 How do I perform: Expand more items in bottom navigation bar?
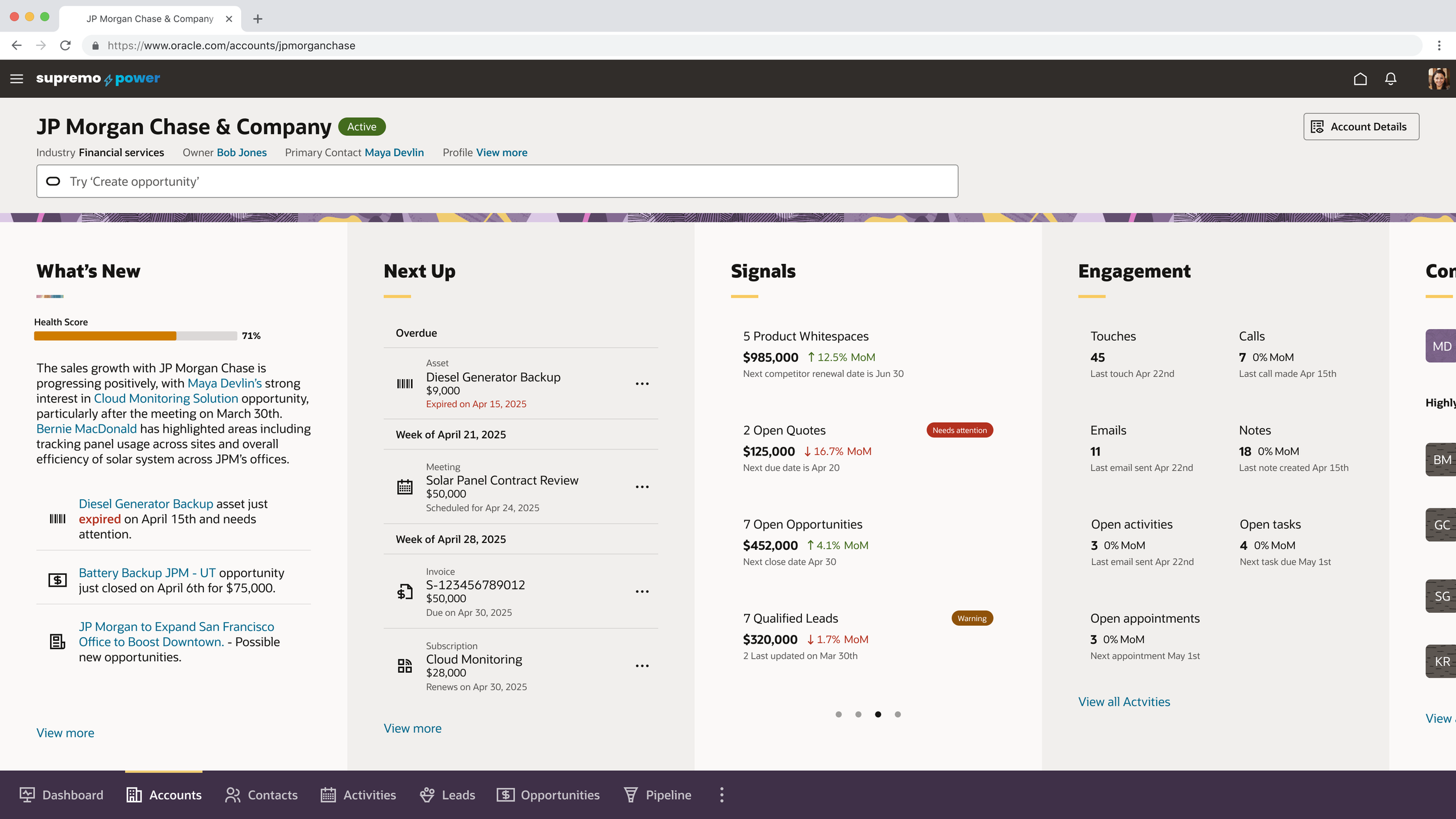coord(722,795)
